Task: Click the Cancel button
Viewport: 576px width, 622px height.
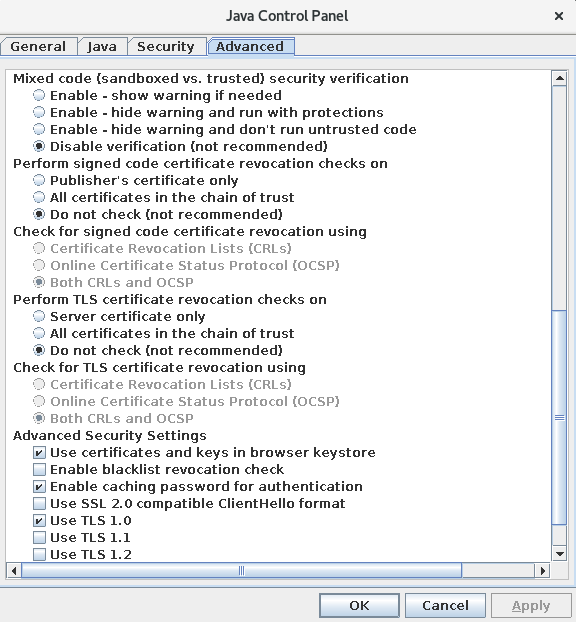Action: coord(445,606)
